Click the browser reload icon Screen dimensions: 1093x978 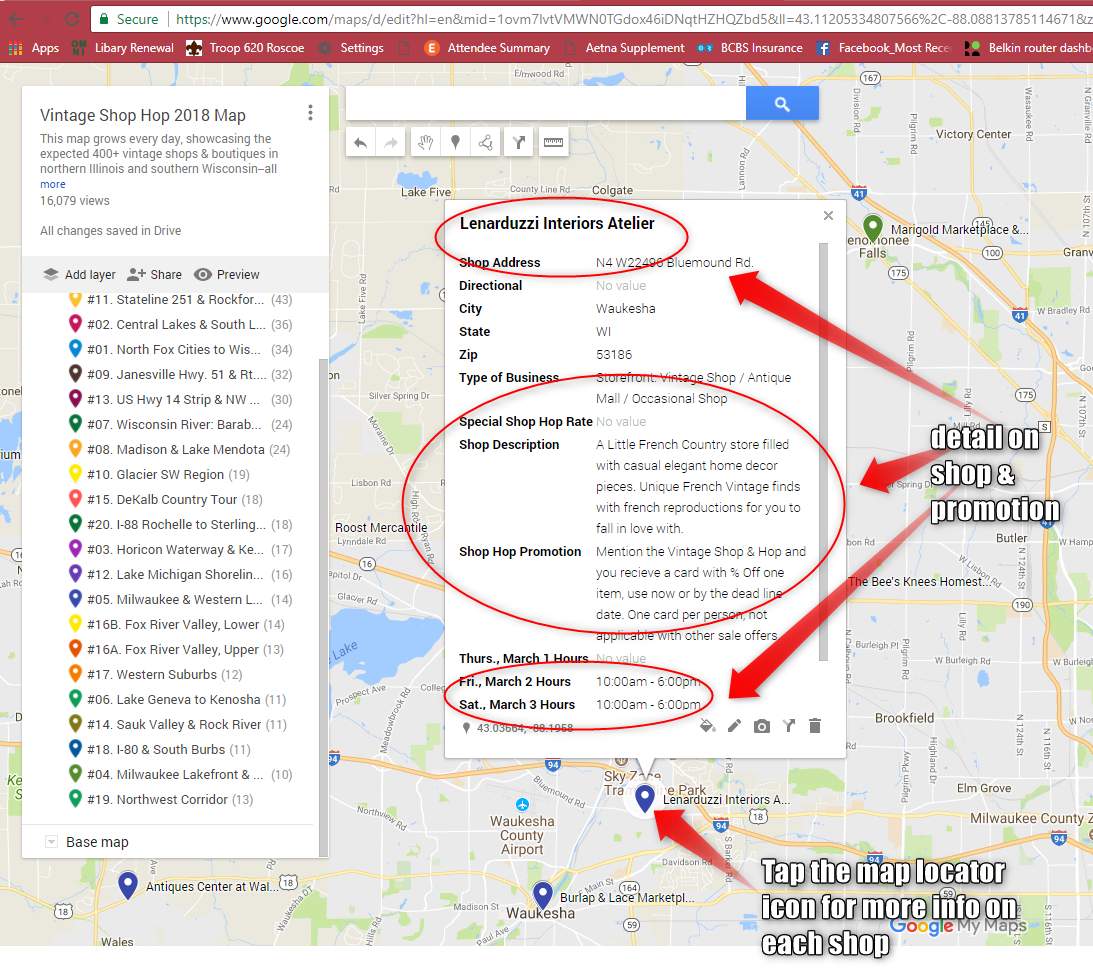point(72,19)
